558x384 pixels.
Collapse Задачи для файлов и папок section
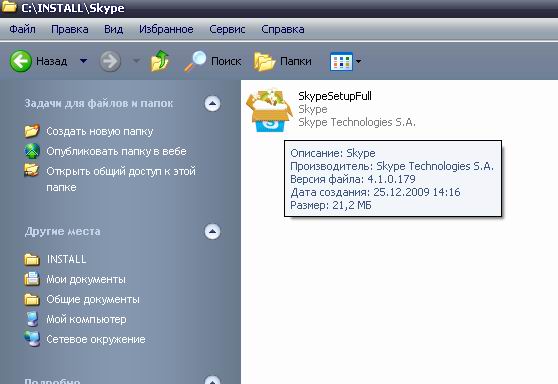click(x=212, y=104)
